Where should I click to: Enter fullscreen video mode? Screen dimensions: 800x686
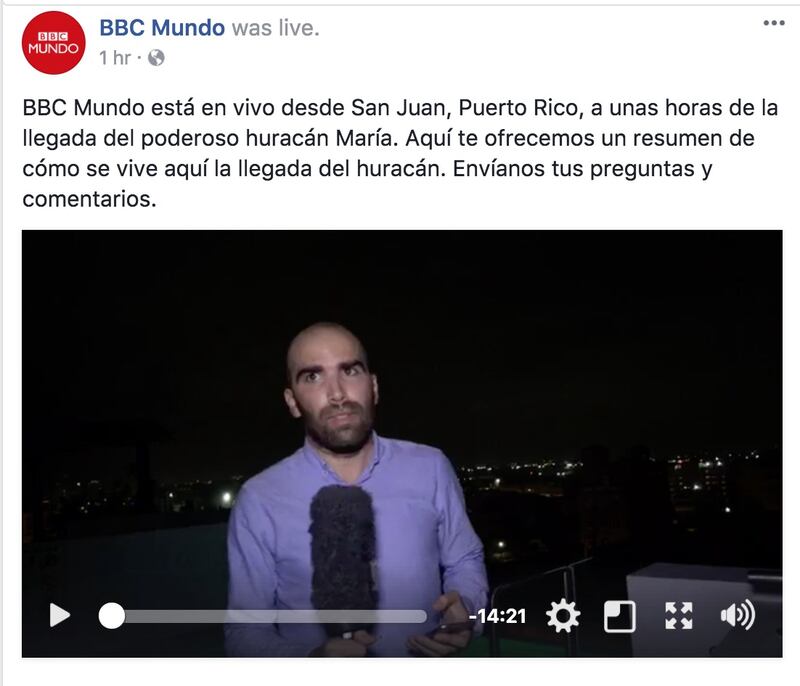point(679,616)
